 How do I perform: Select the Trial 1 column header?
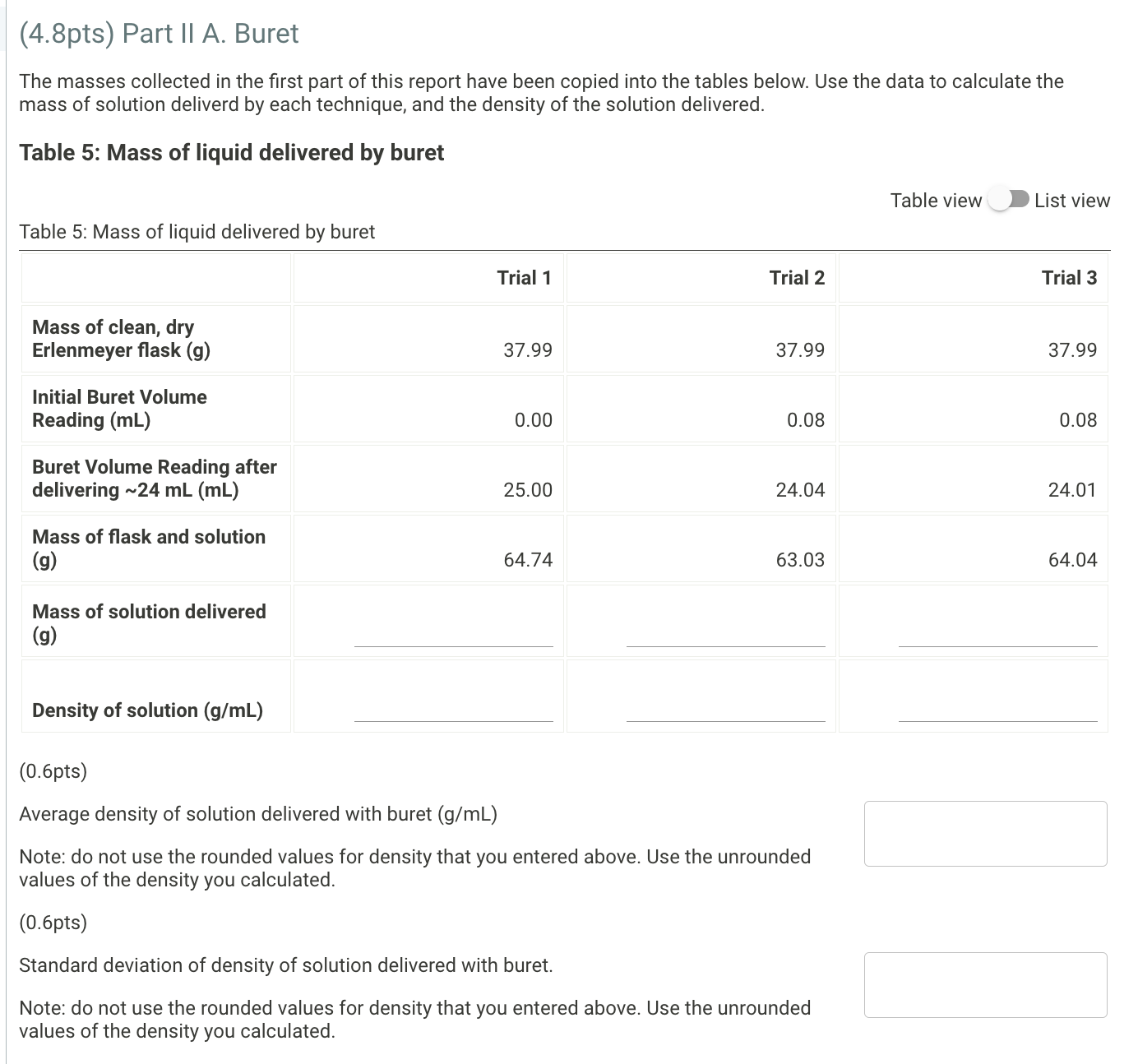tap(525, 278)
